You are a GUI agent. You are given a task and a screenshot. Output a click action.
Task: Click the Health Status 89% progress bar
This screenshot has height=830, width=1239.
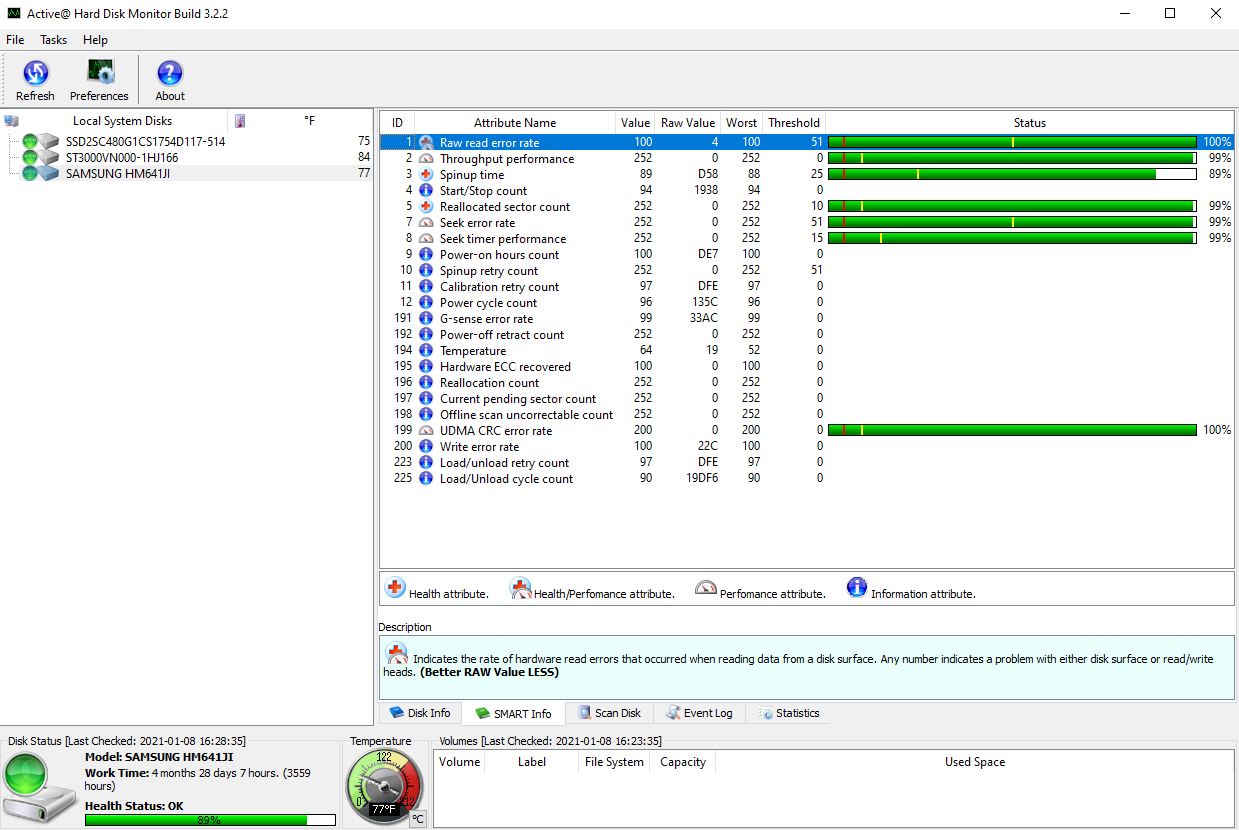pos(210,820)
